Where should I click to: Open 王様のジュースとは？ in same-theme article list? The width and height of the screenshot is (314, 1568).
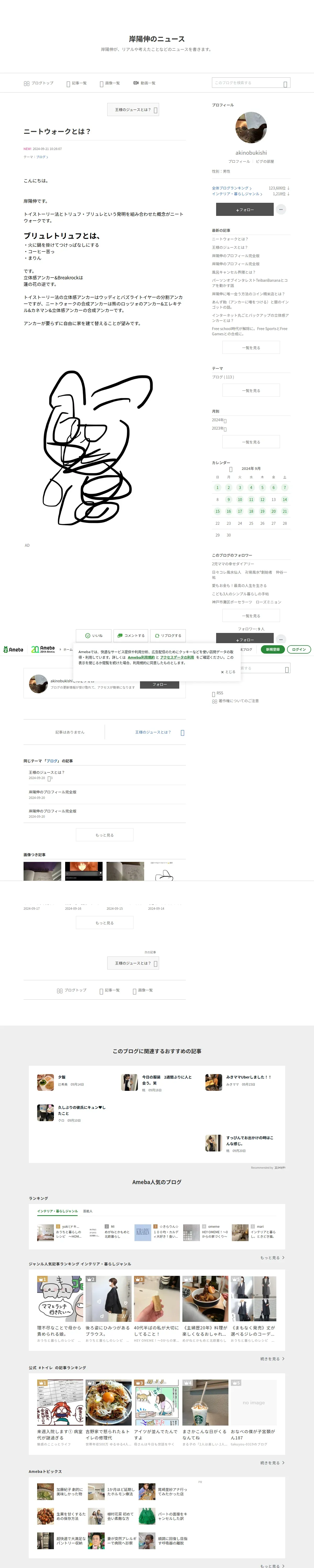46,773
